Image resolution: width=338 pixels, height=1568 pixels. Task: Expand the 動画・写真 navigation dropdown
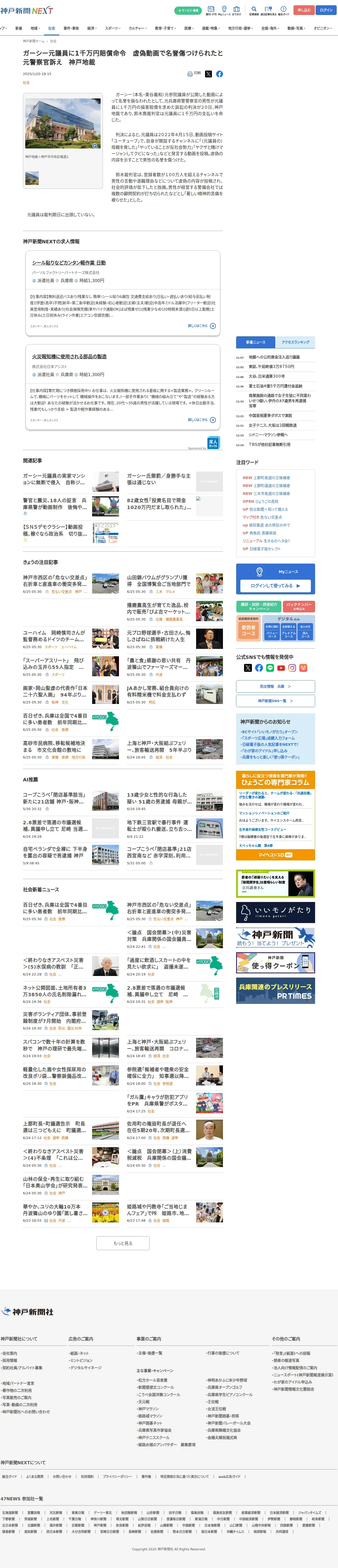tap(297, 28)
